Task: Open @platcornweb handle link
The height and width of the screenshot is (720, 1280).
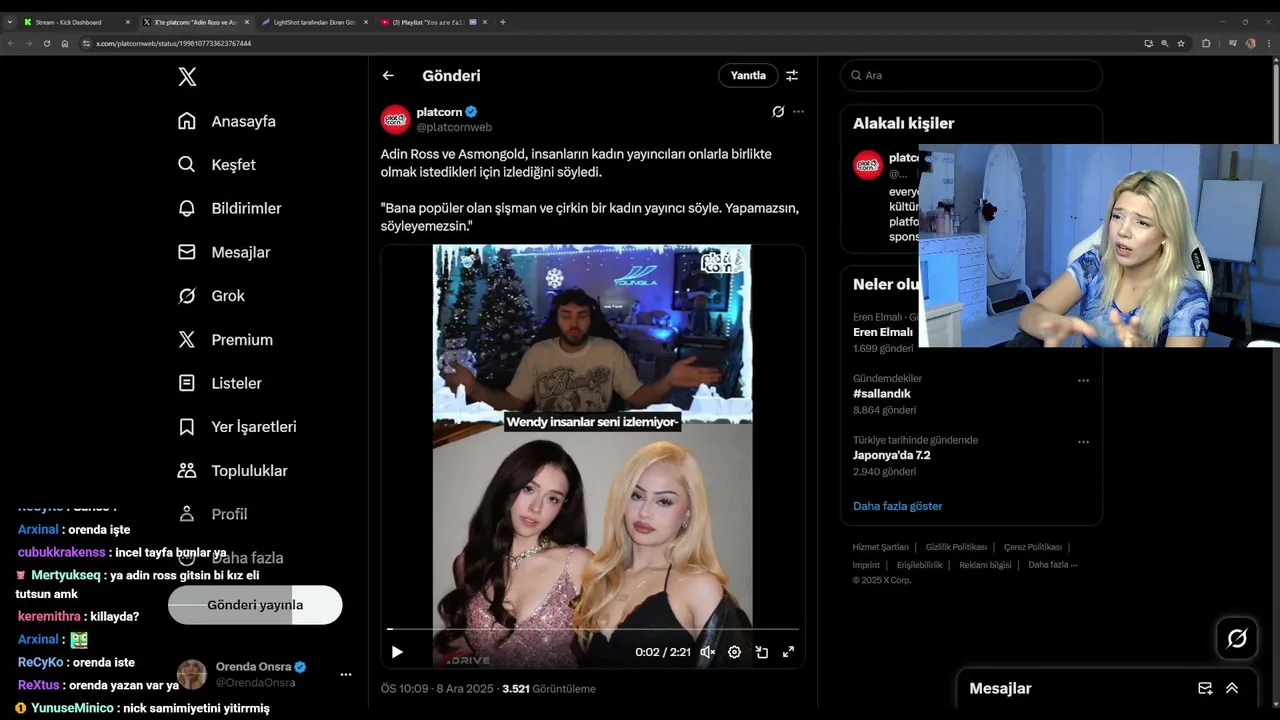Action: [454, 128]
